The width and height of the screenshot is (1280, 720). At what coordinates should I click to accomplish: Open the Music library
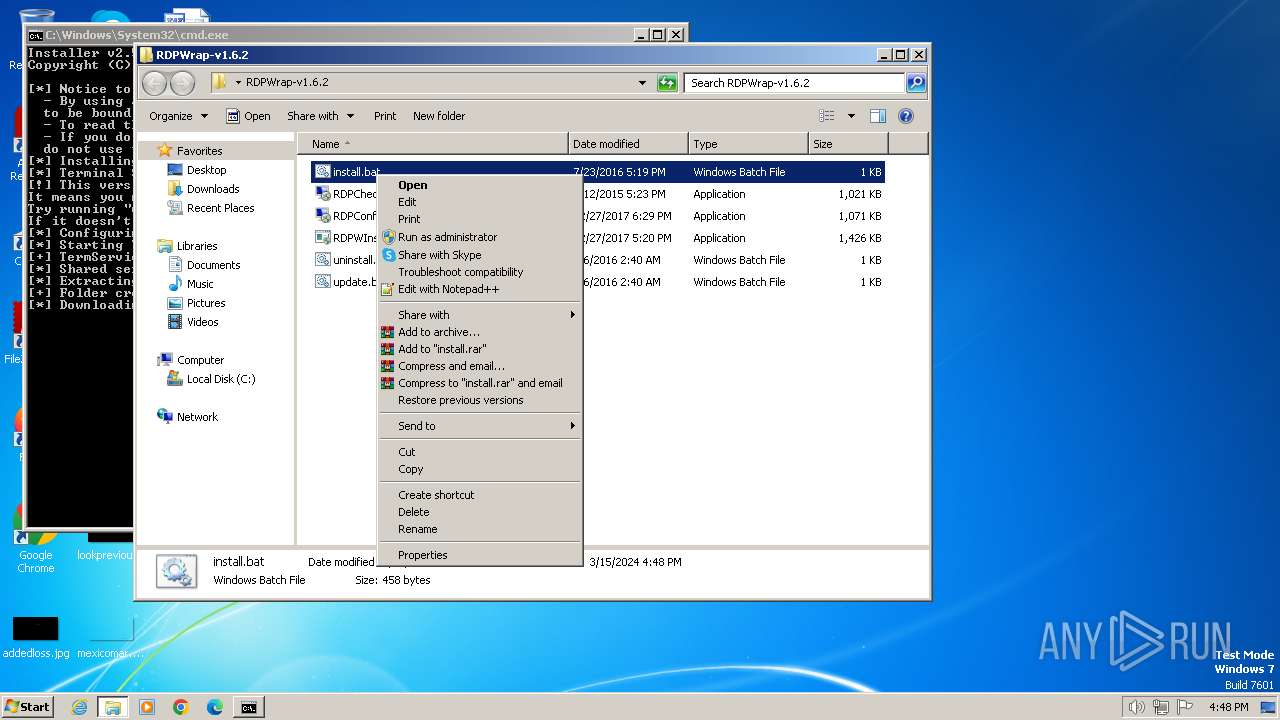pos(190,284)
